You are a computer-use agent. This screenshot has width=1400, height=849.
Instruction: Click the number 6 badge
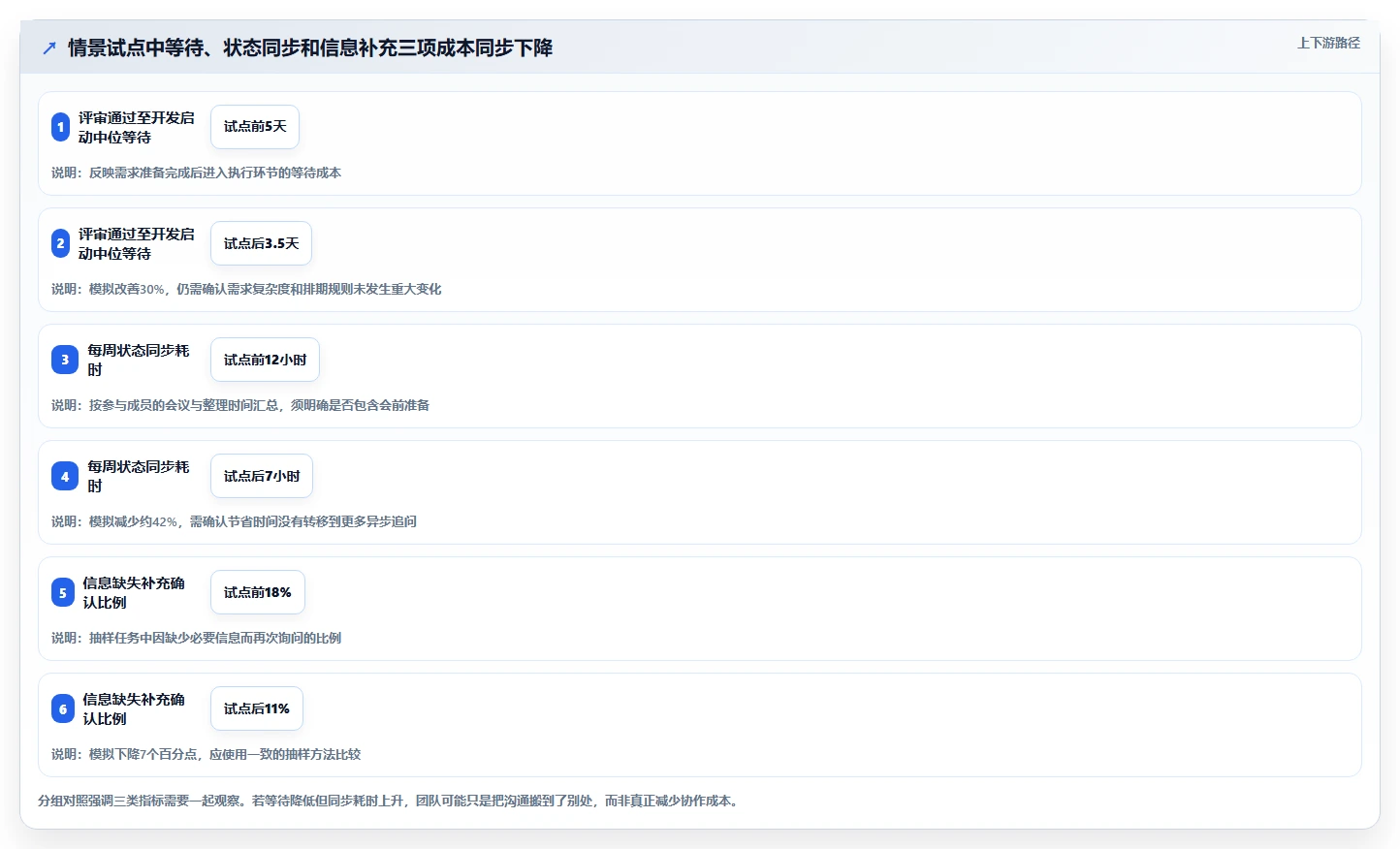63,708
